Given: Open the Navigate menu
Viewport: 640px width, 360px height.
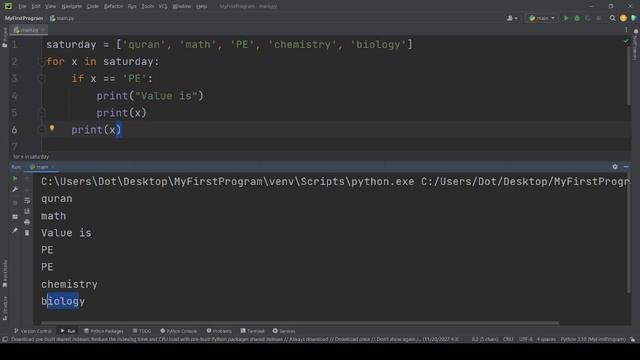Looking at the screenshot, I should 71,6.
